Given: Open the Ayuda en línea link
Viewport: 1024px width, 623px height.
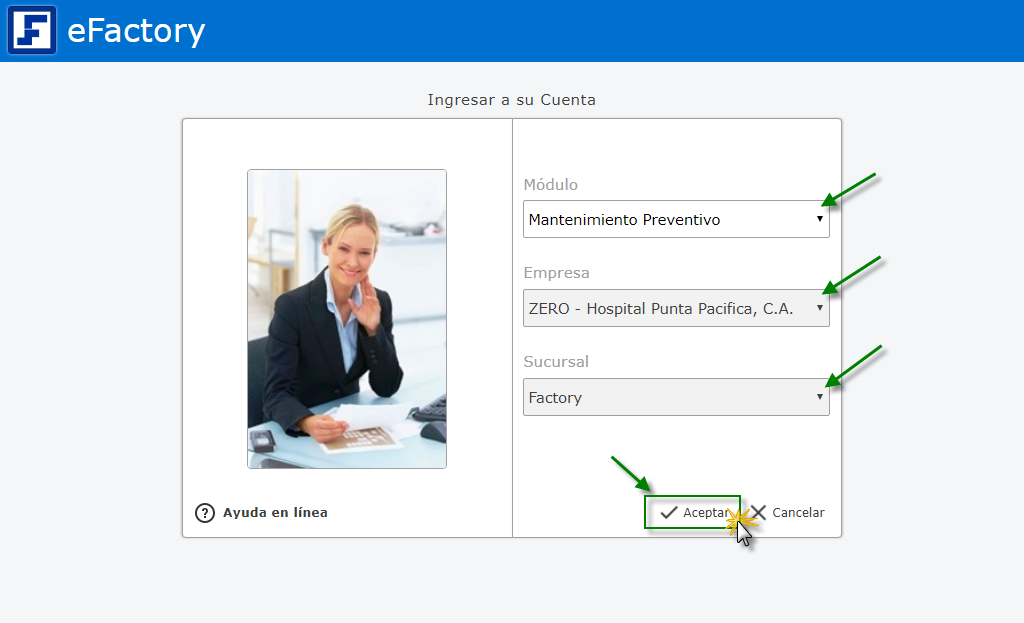Looking at the screenshot, I should pos(275,513).
